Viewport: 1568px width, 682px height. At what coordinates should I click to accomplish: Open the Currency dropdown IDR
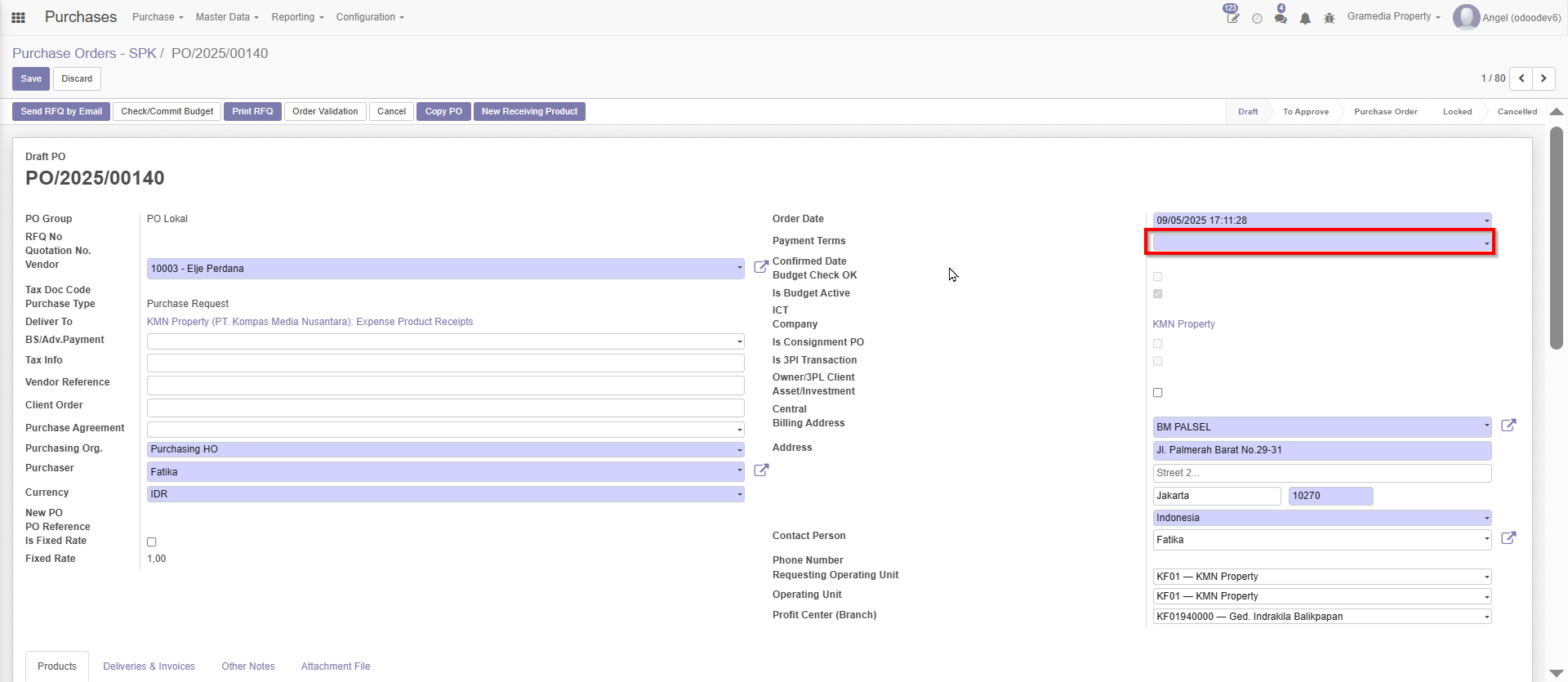(446, 494)
